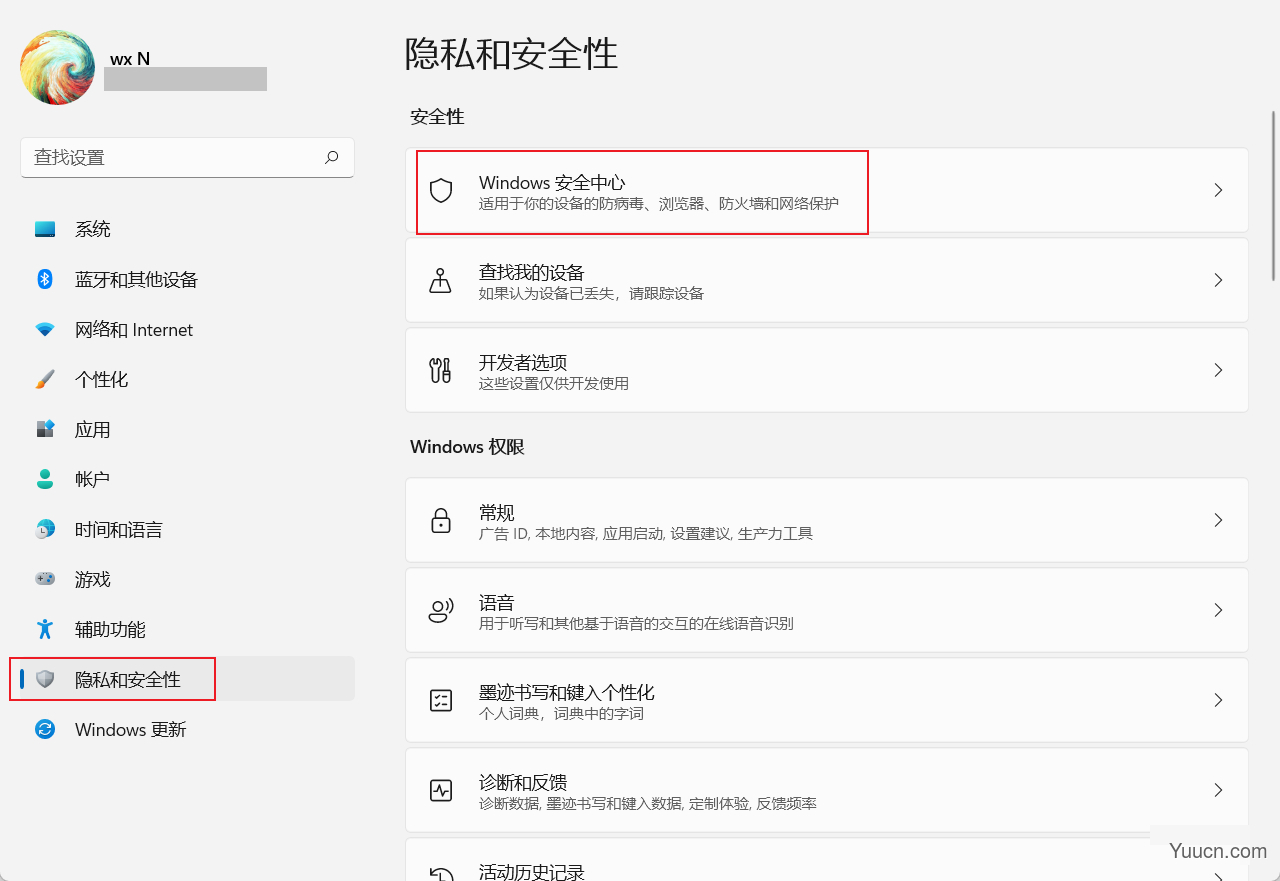Click the Privacy shield icon in sidebar

45,679
